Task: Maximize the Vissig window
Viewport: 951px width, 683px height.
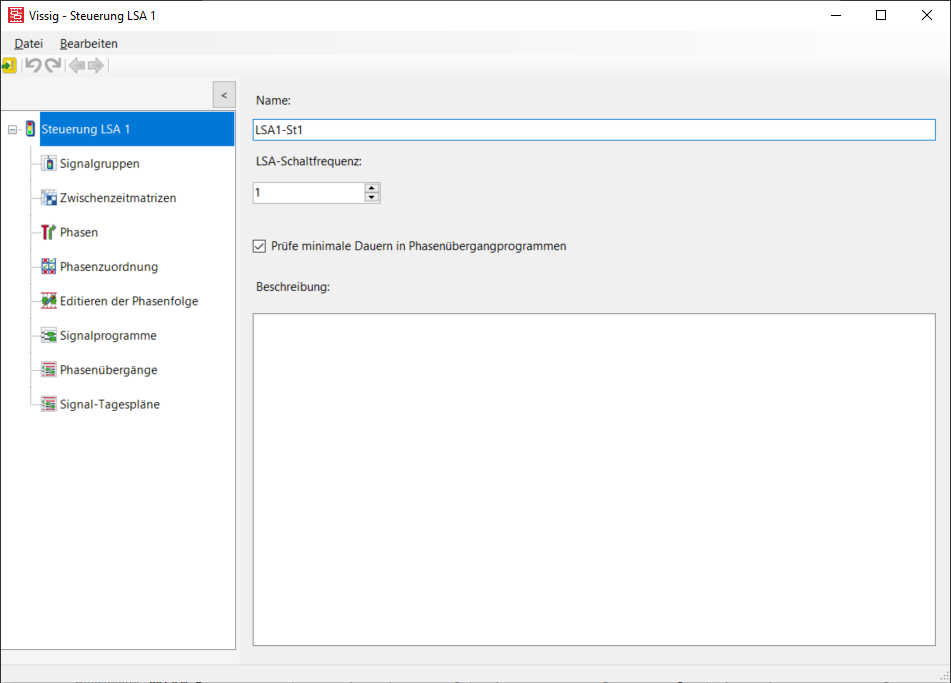Action: tap(881, 15)
